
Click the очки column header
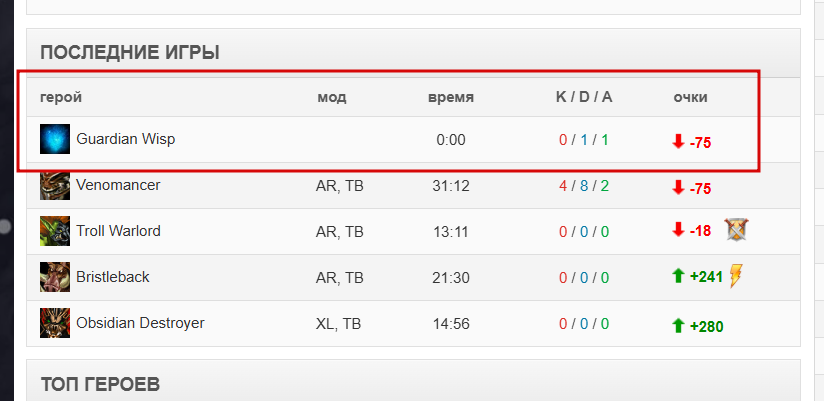click(x=691, y=97)
